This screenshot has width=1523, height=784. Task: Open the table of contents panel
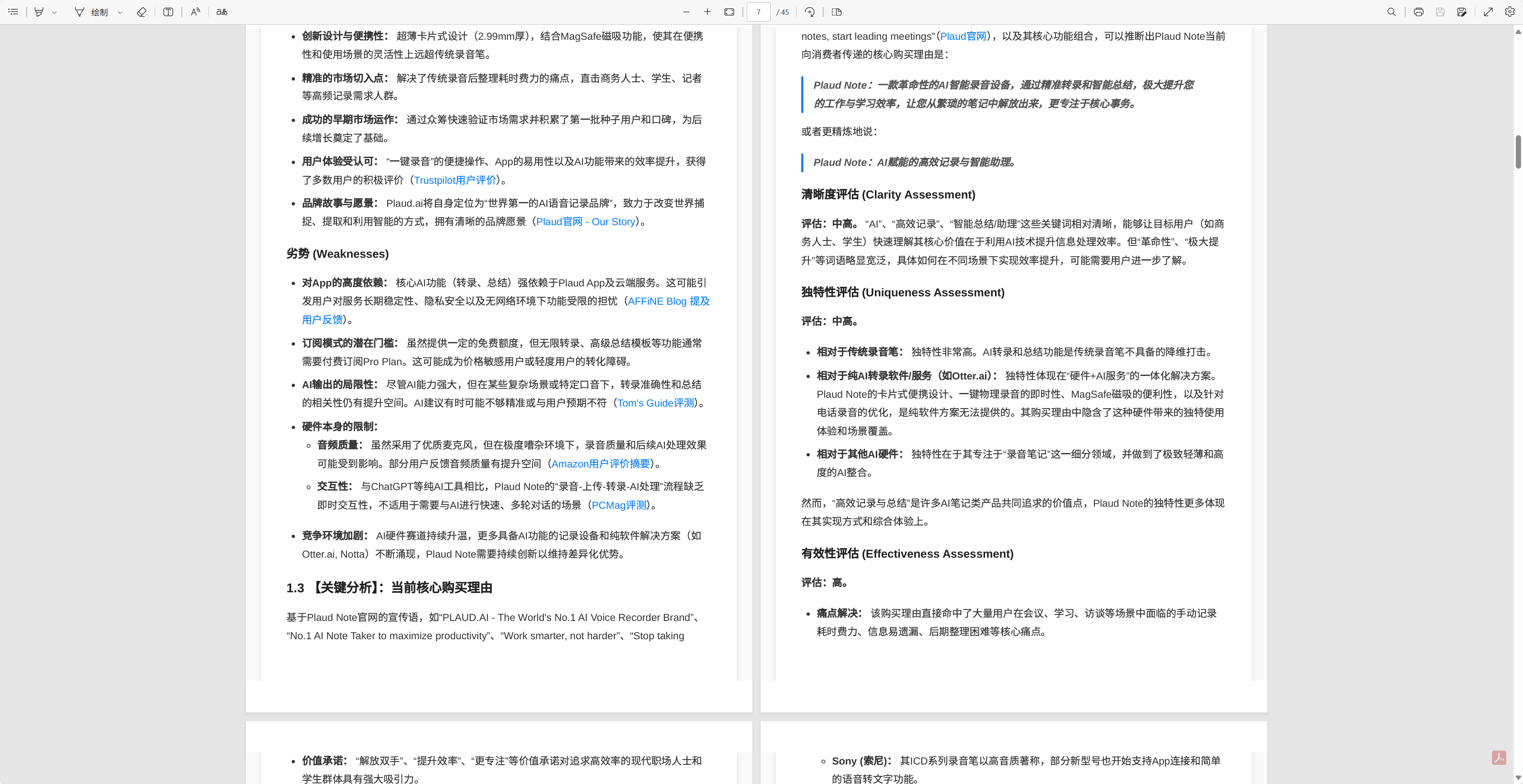point(13,12)
